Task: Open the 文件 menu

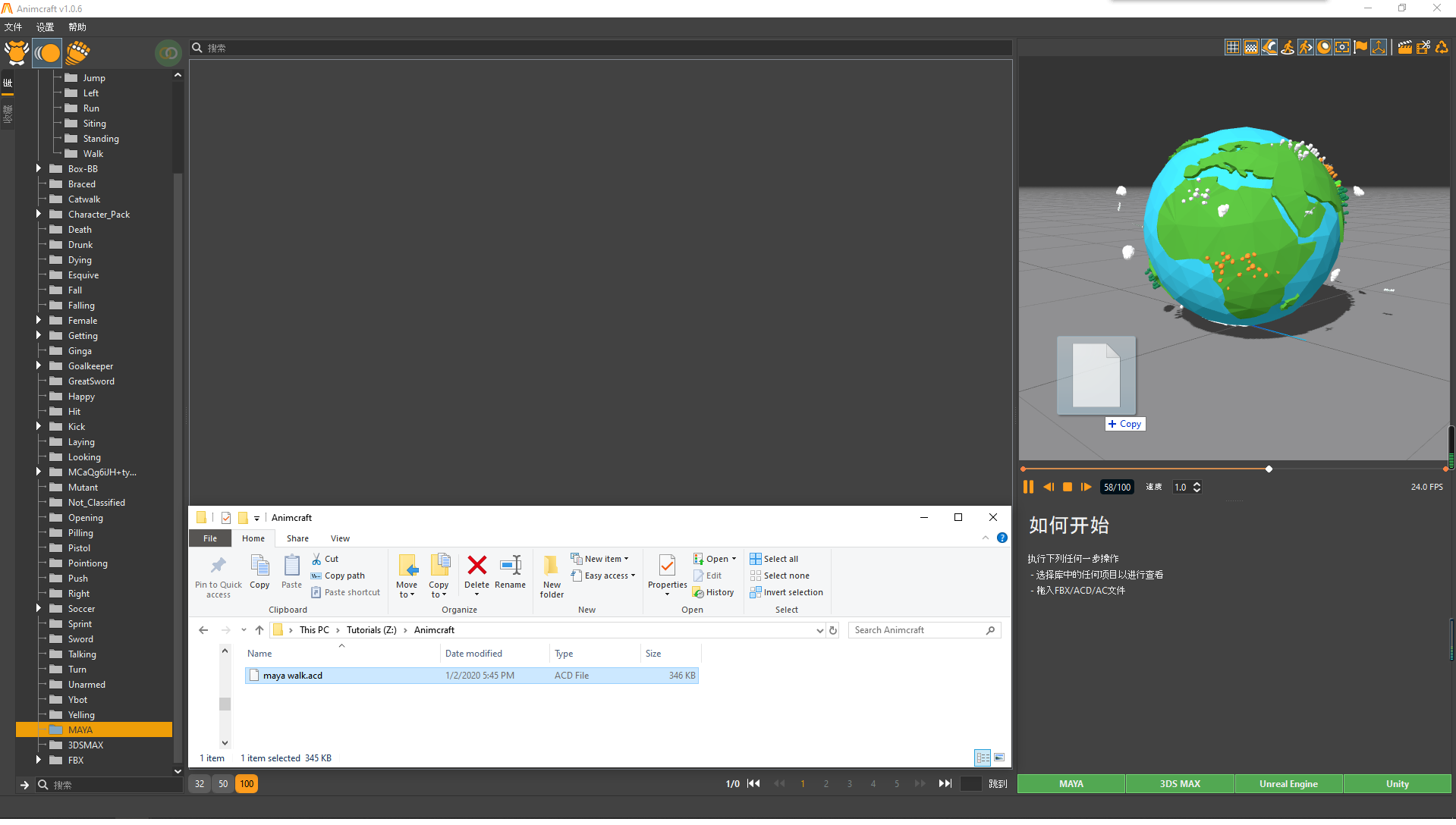Action: pyautogui.click(x=14, y=27)
